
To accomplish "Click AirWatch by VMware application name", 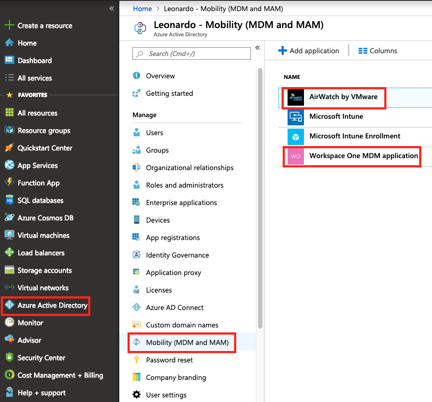I will (x=343, y=97).
